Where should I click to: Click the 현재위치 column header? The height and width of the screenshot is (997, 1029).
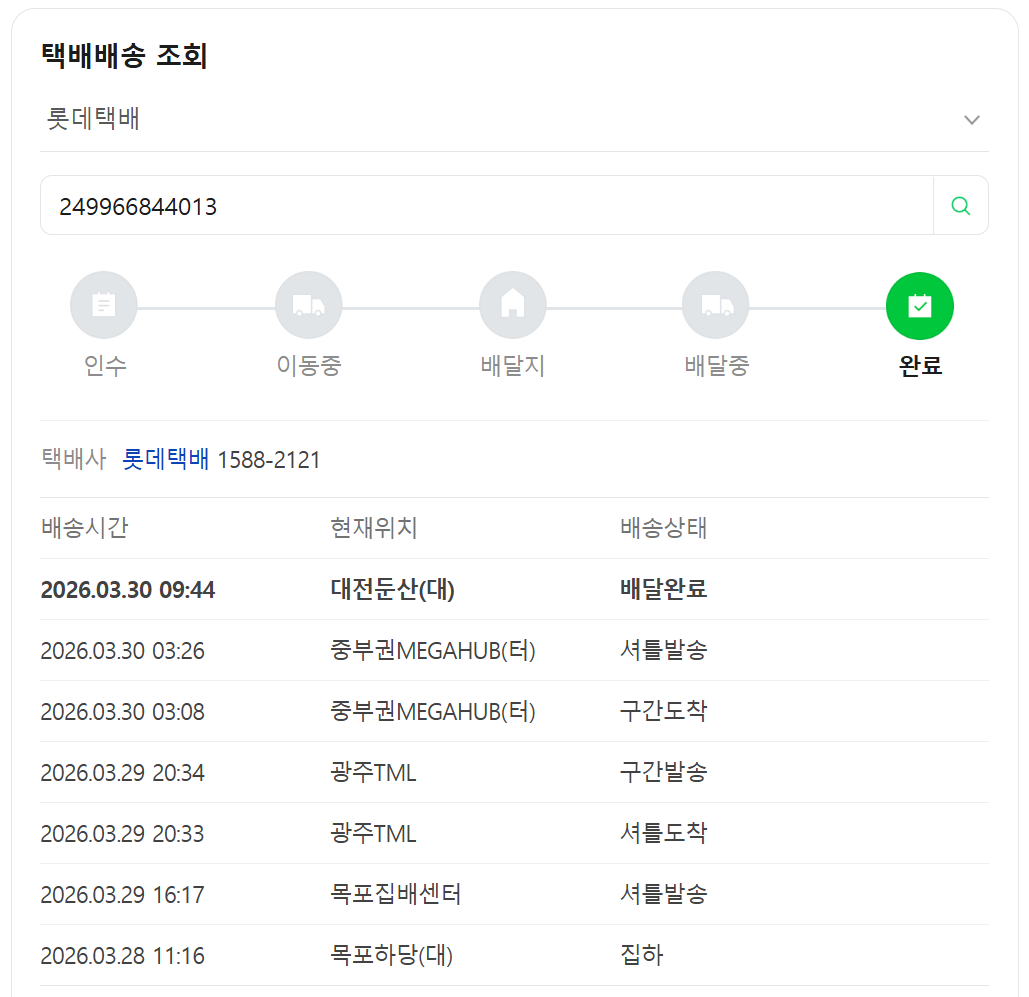pyautogui.click(x=373, y=528)
